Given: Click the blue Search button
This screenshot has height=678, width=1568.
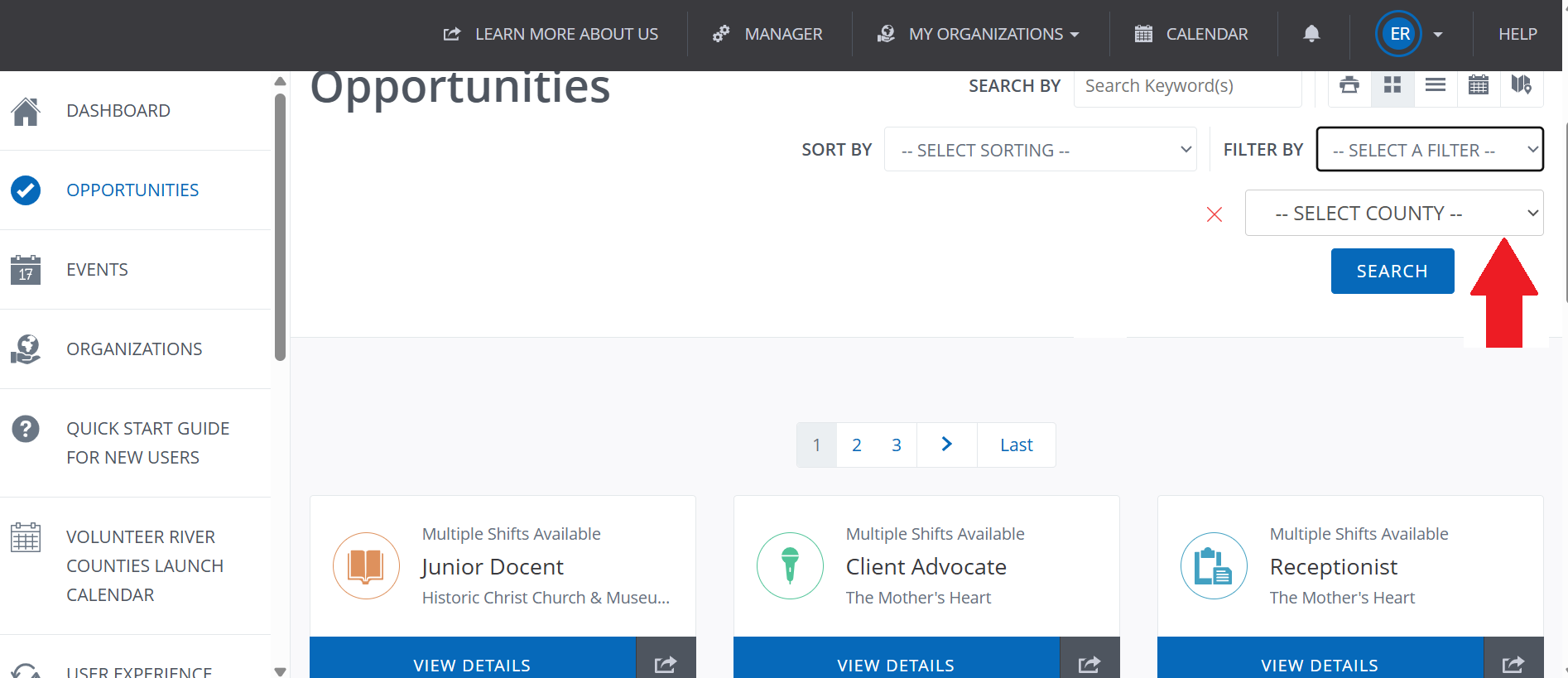Looking at the screenshot, I should click(1392, 271).
